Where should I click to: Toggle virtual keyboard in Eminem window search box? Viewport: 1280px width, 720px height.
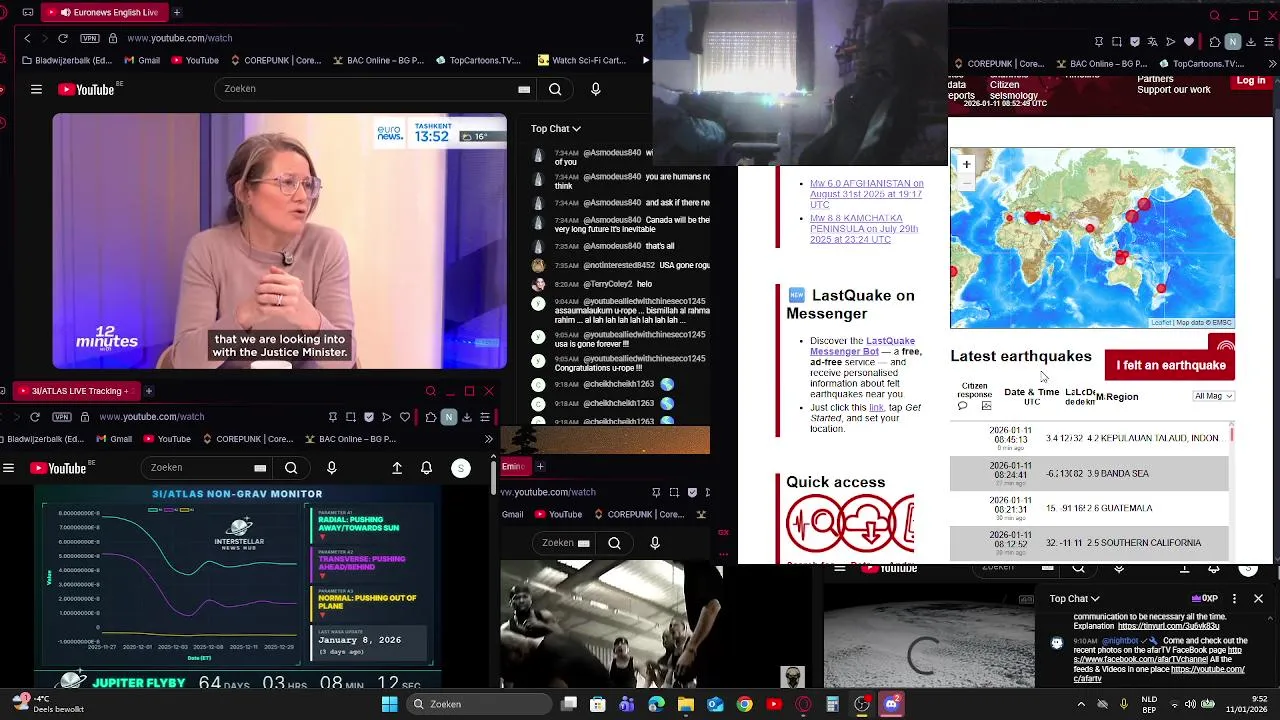[x=584, y=543]
